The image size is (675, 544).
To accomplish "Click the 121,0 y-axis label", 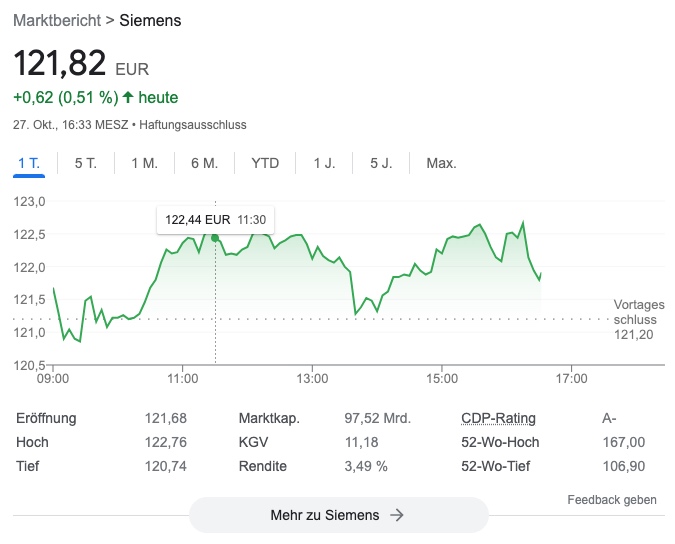I will click(x=29, y=332).
